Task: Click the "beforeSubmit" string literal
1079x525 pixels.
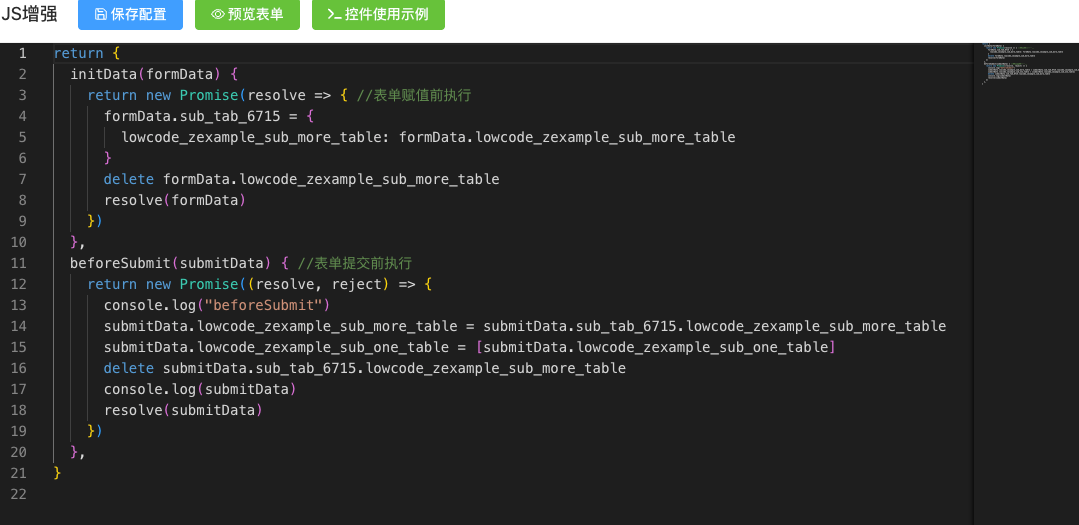Action: (x=266, y=305)
